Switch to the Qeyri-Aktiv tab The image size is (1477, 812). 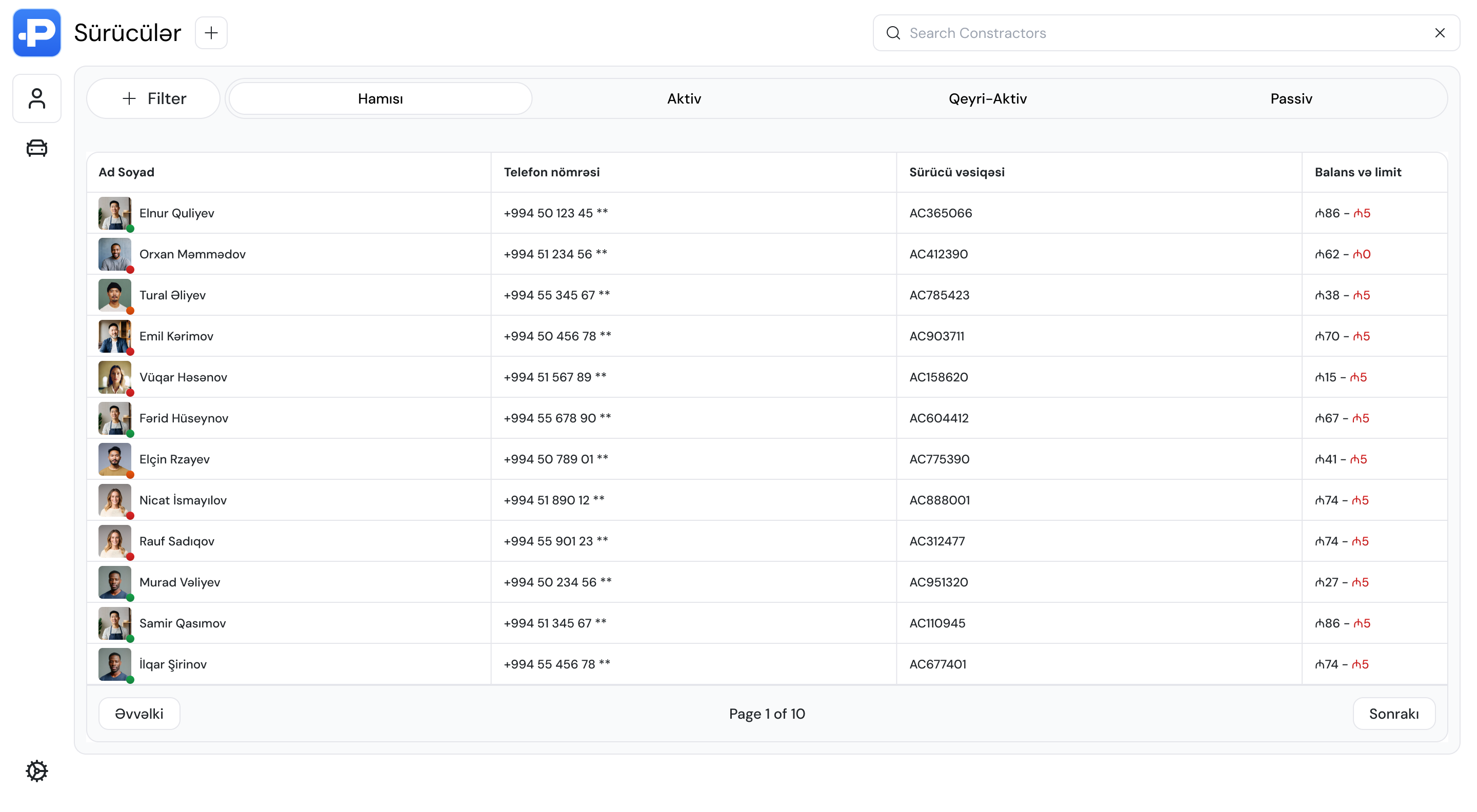click(987, 98)
